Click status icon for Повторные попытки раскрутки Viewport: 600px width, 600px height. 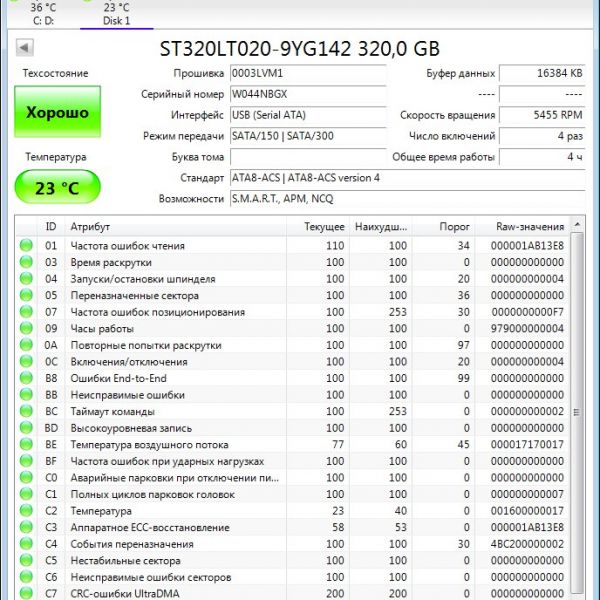26,345
